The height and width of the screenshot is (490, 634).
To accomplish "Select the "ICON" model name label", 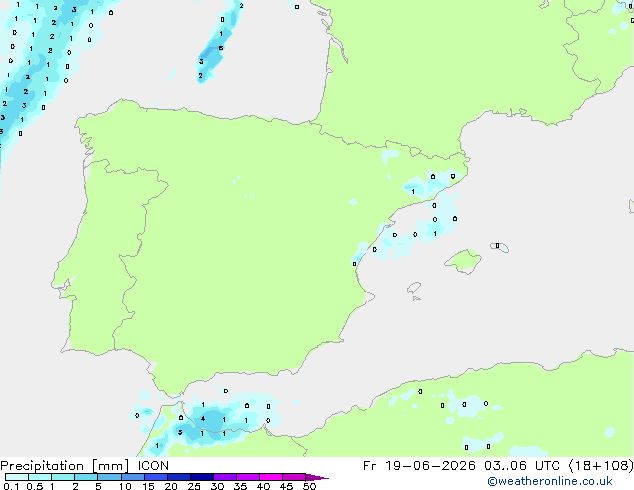I will click(153, 466).
